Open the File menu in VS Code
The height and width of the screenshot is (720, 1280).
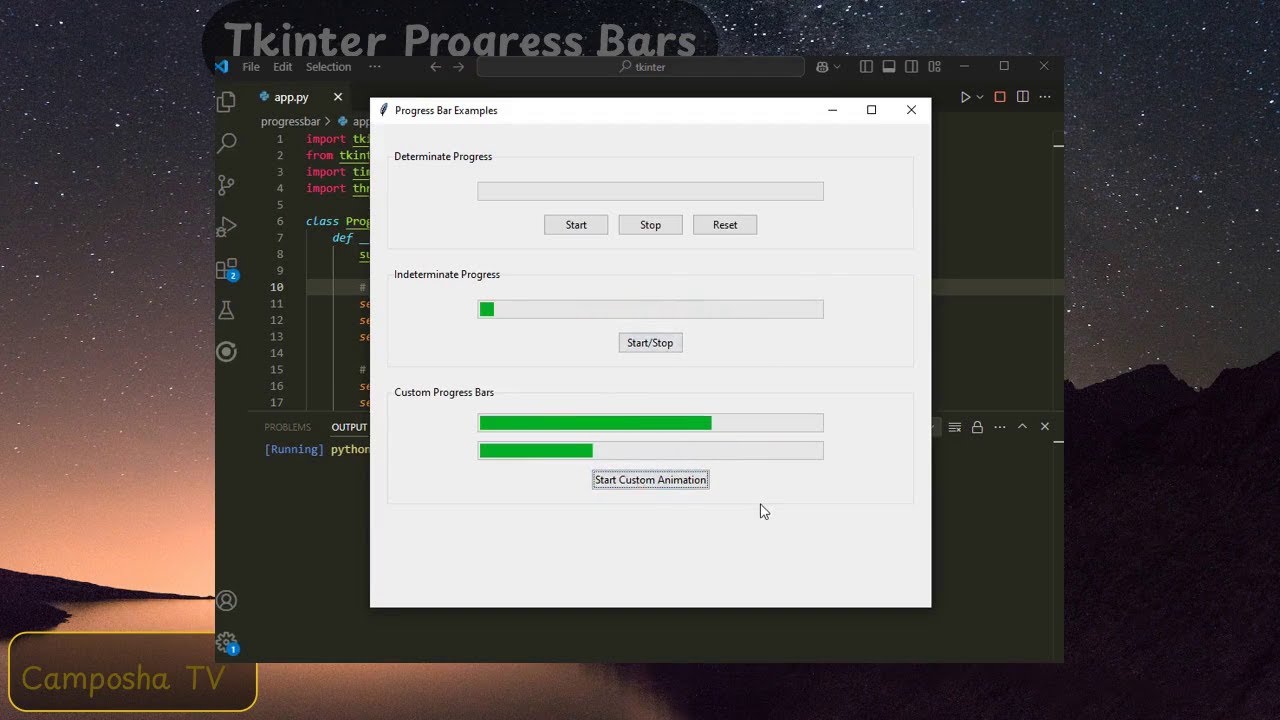(x=251, y=67)
